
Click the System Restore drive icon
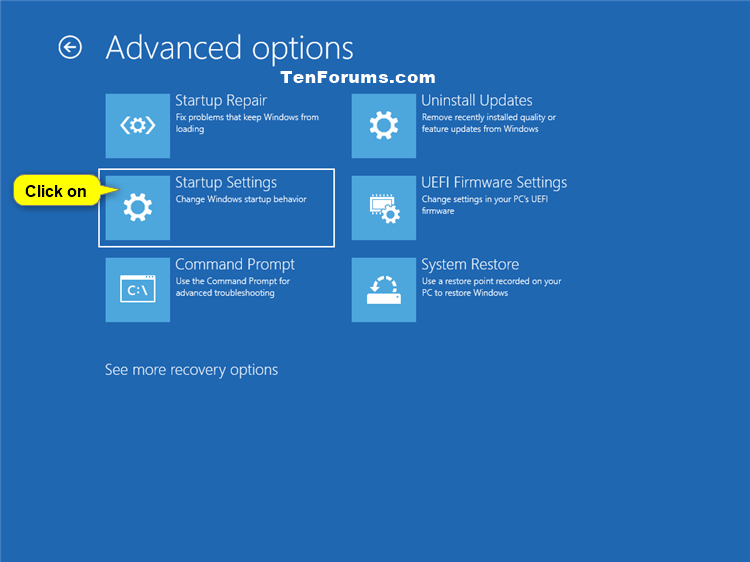[x=384, y=290]
